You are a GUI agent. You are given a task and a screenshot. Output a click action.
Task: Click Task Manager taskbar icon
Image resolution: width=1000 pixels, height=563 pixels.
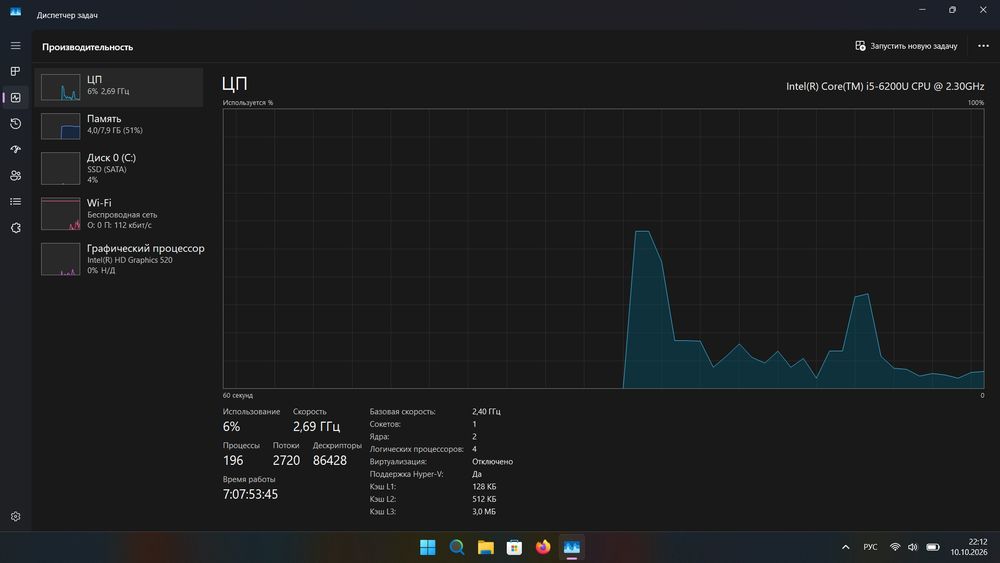pos(571,547)
